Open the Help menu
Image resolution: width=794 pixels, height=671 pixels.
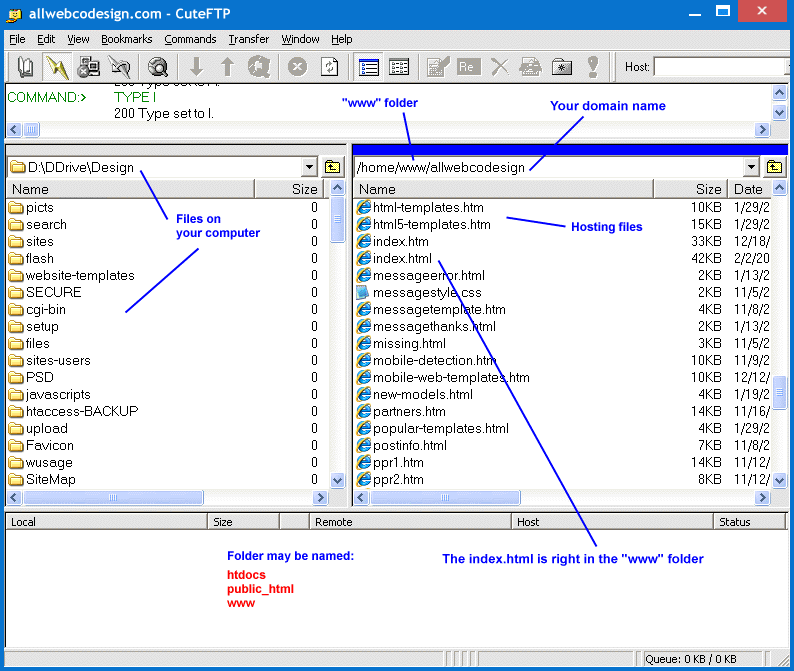click(342, 39)
